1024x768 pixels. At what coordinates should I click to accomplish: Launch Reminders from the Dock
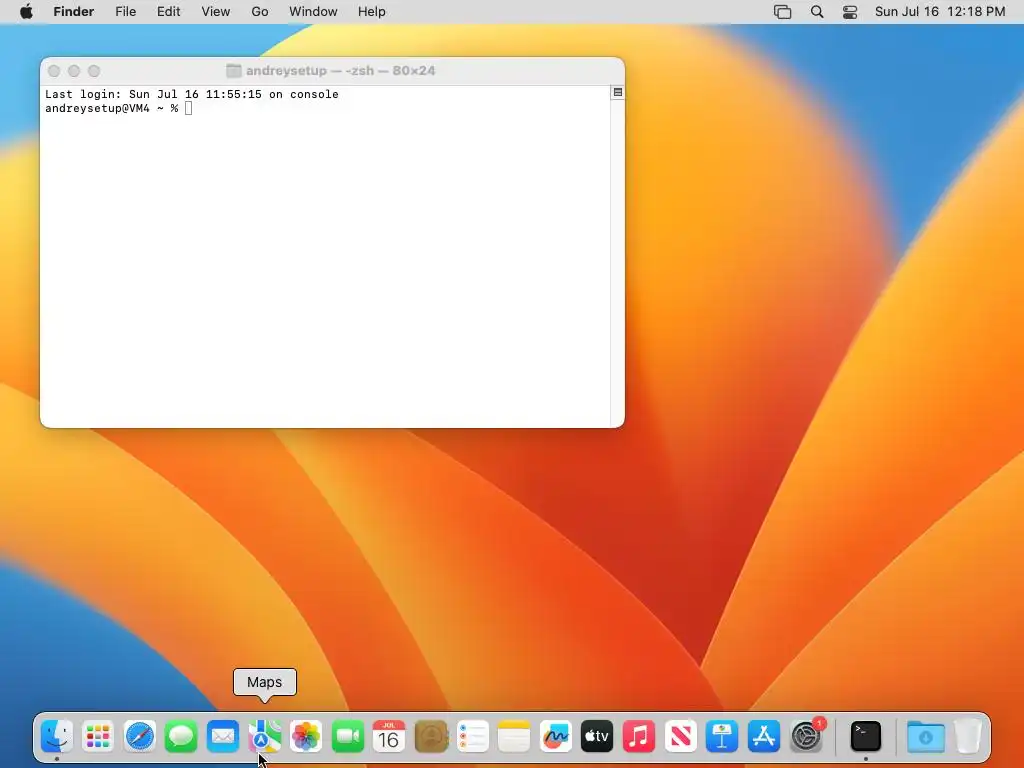point(472,737)
